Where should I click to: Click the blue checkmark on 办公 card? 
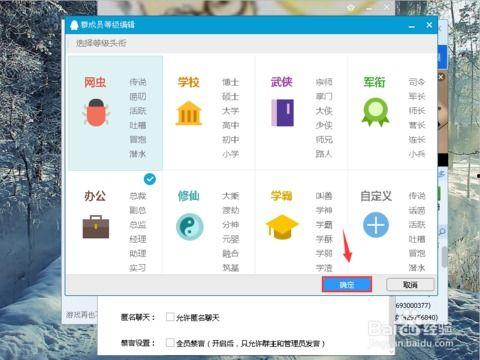[x=150, y=179]
